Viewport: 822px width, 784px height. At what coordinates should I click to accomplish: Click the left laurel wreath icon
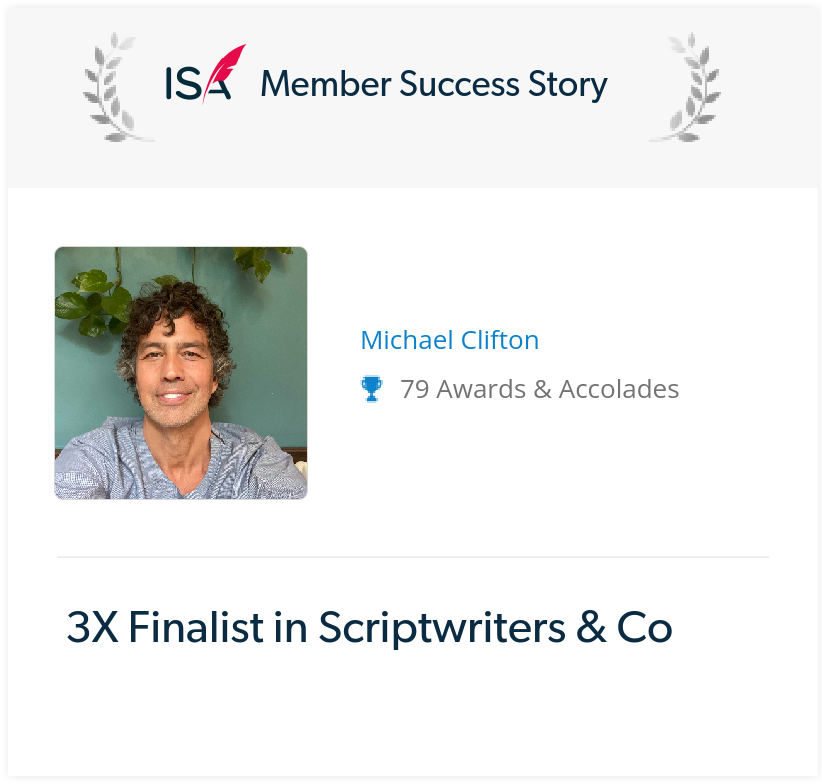point(116,87)
